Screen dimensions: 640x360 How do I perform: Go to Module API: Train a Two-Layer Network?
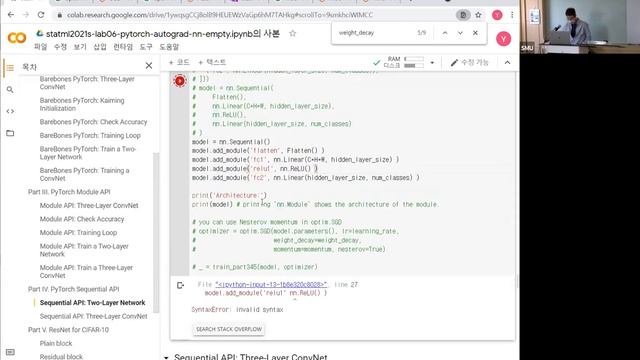pos(84,250)
